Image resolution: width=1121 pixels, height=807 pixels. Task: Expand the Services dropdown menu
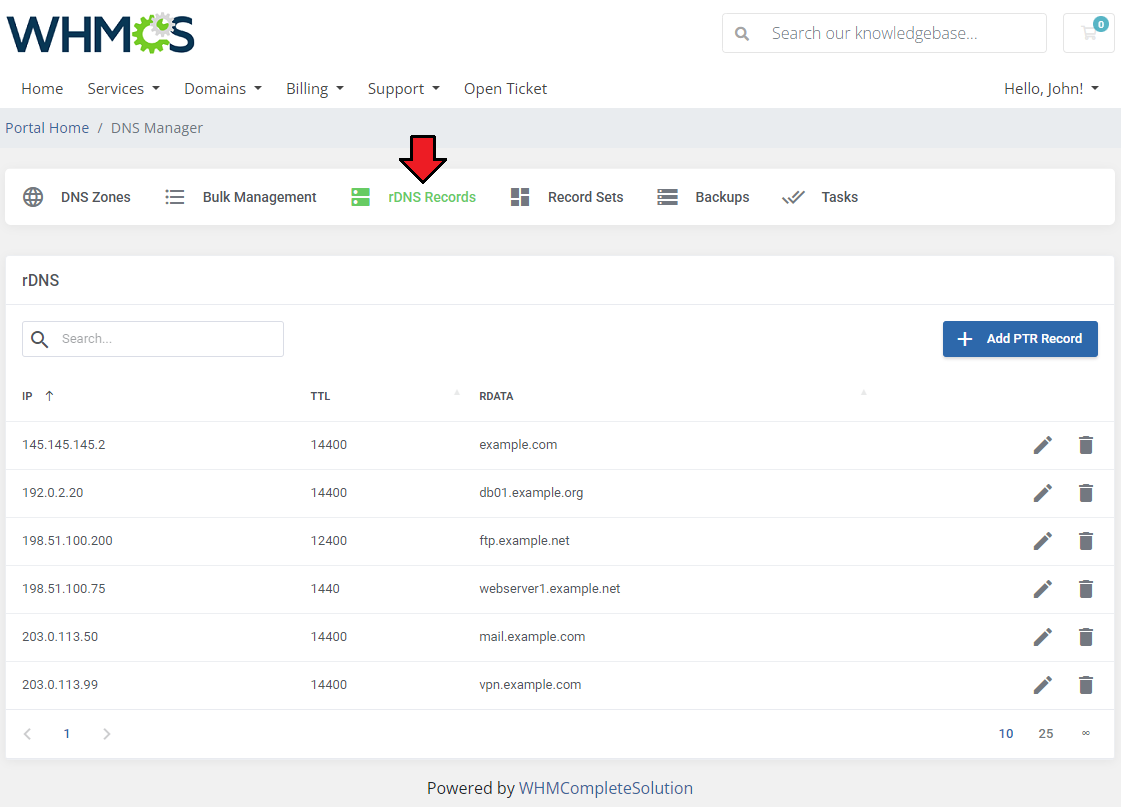click(x=123, y=89)
